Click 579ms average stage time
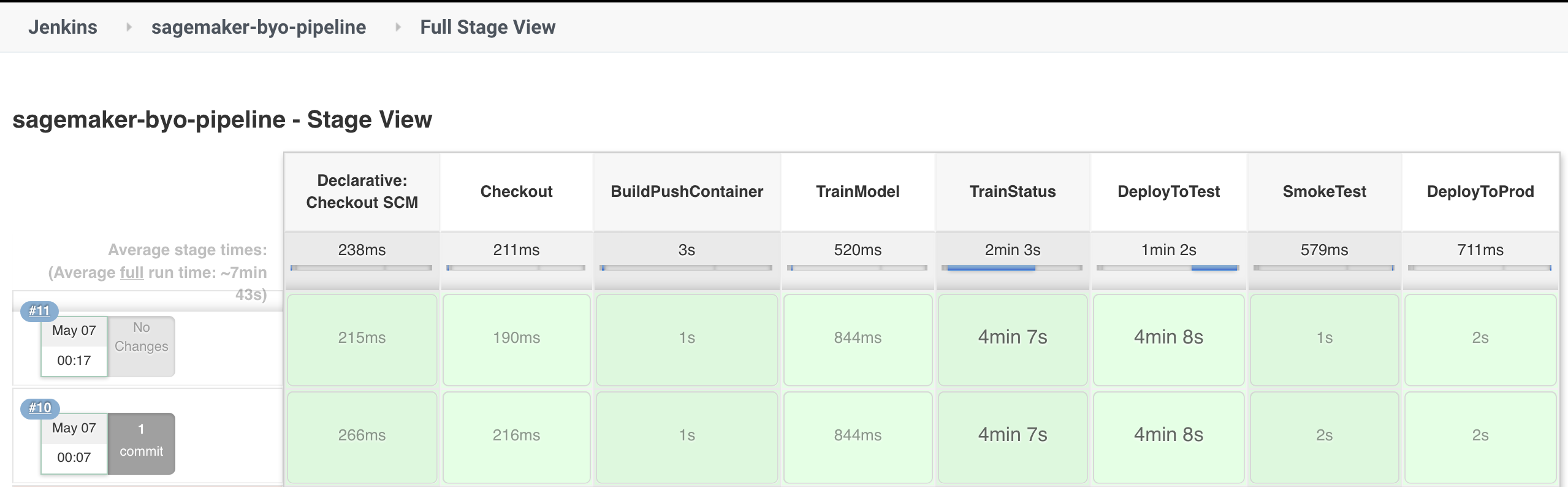The width and height of the screenshot is (1568, 487). click(1324, 250)
